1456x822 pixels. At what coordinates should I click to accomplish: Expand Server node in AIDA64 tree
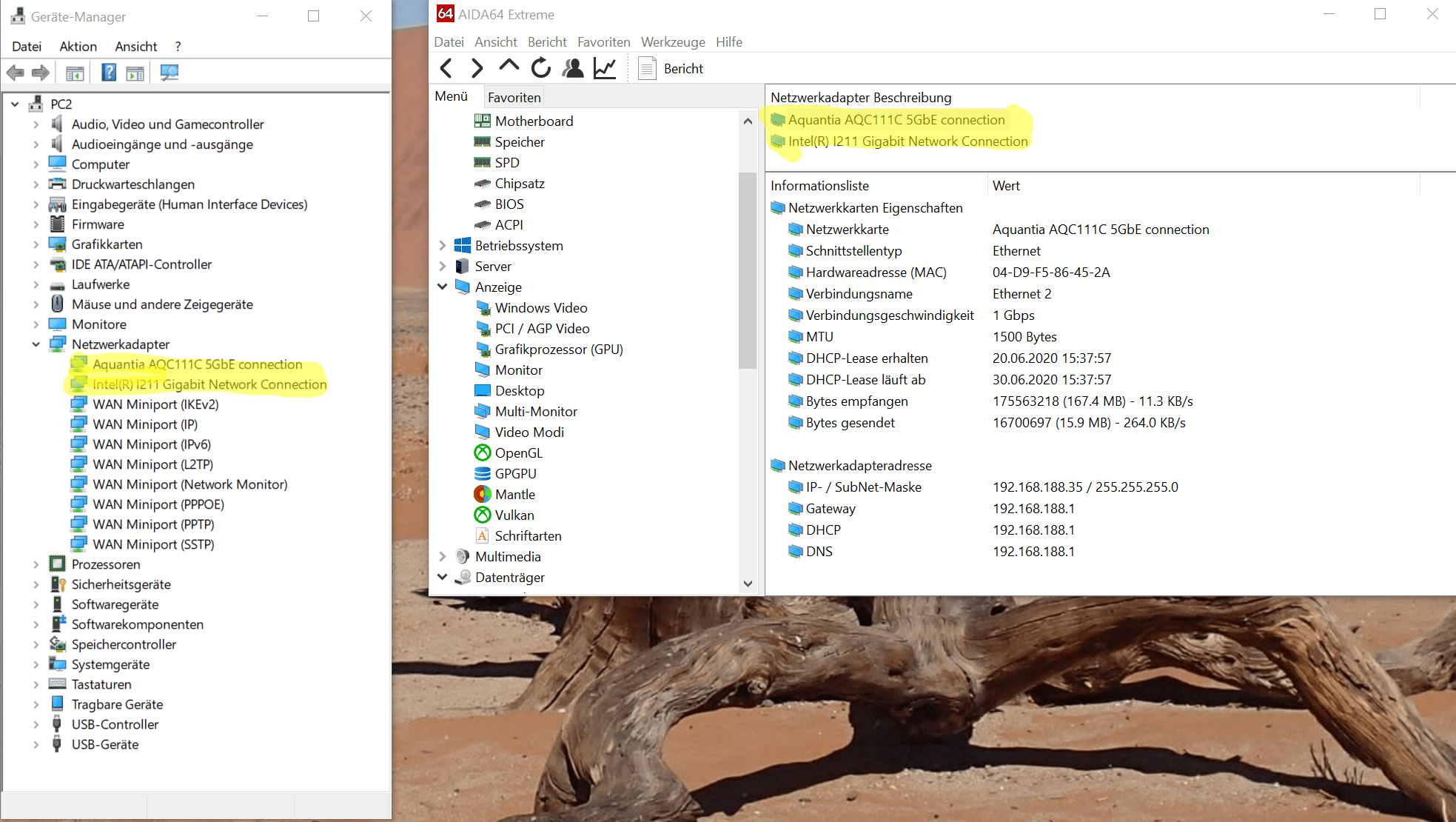tap(443, 266)
